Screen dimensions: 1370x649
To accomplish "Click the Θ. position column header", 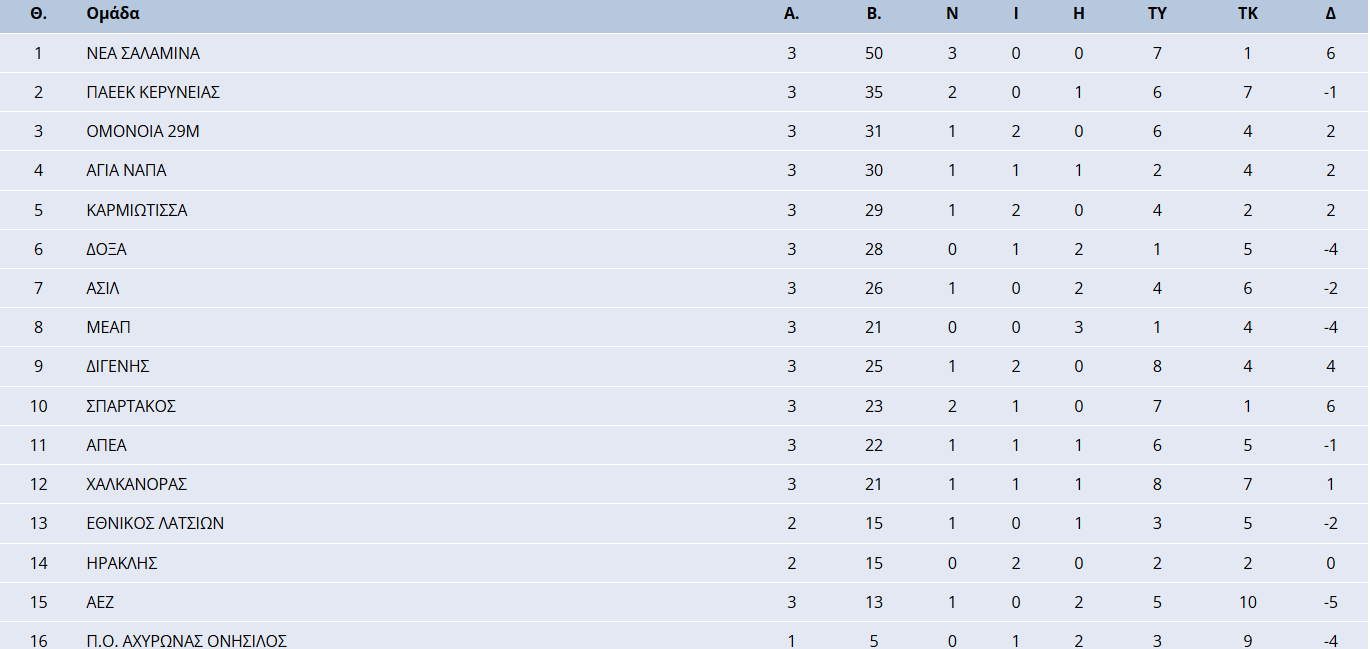I will (x=39, y=14).
